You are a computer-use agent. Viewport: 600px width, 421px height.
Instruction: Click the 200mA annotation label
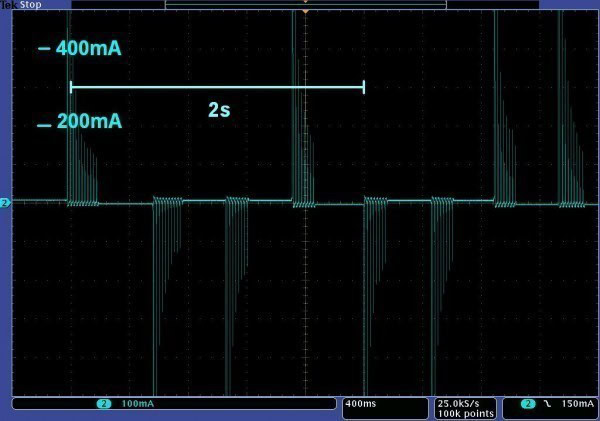(89, 121)
